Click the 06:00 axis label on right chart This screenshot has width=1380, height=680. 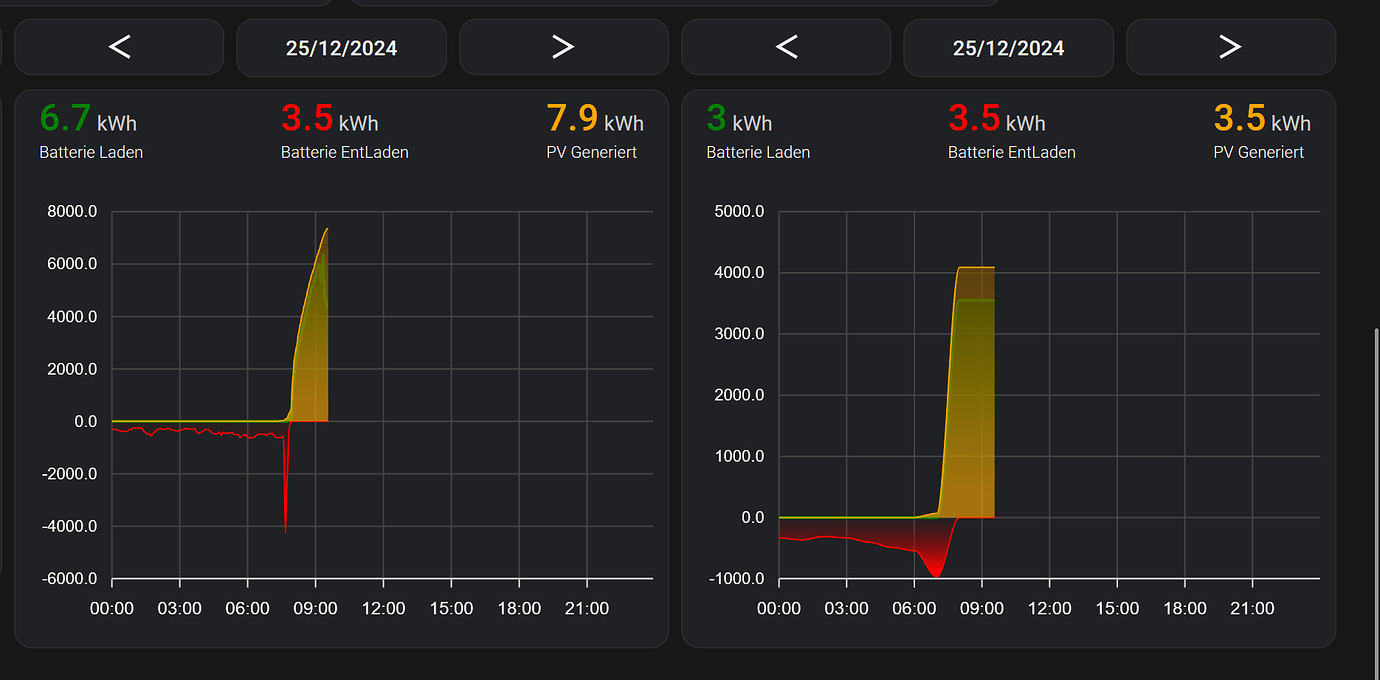click(x=915, y=608)
